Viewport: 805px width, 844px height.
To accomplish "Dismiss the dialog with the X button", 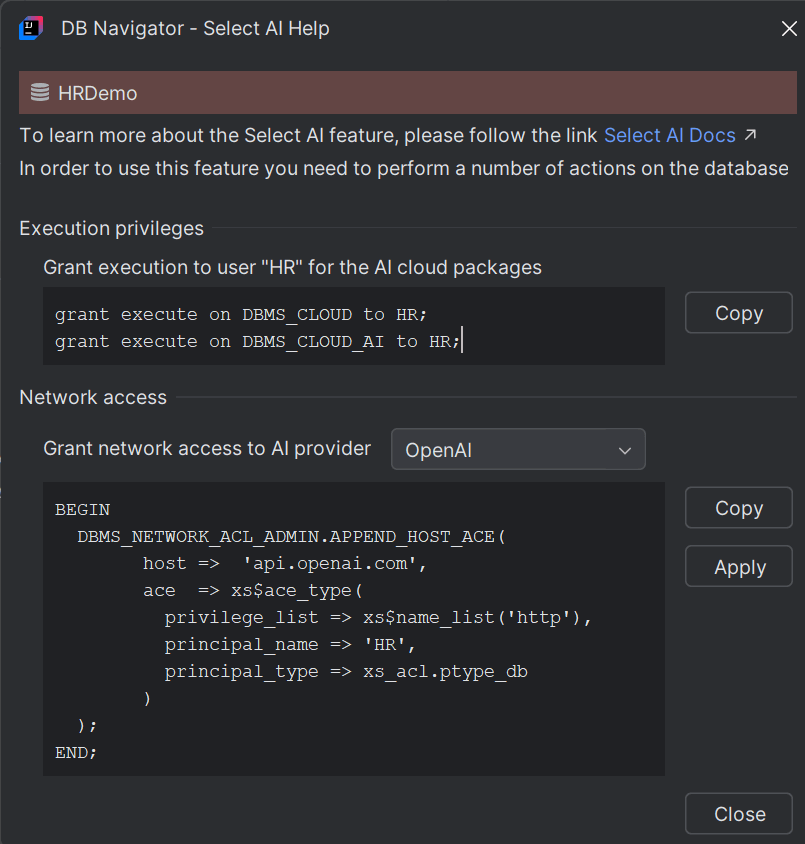I will pos(789,28).
